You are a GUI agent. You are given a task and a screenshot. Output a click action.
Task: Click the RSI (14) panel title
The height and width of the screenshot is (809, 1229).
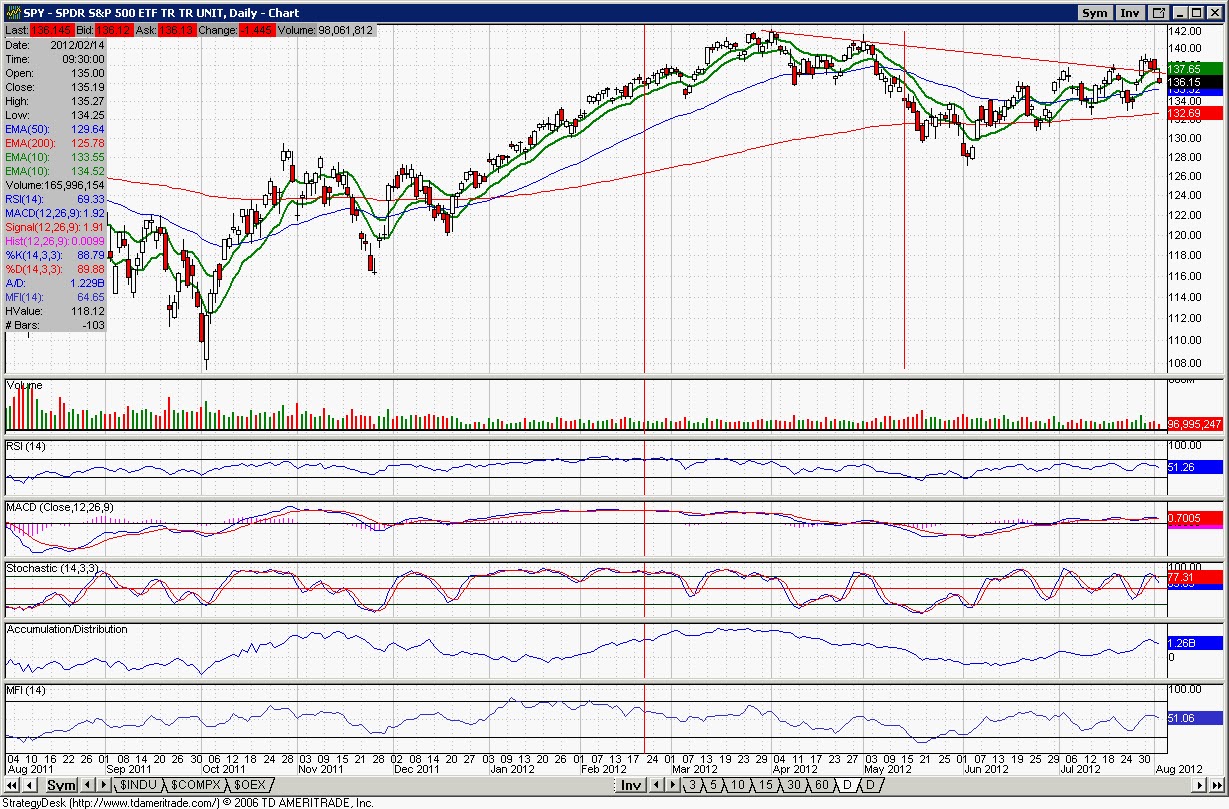click(x=27, y=445)
